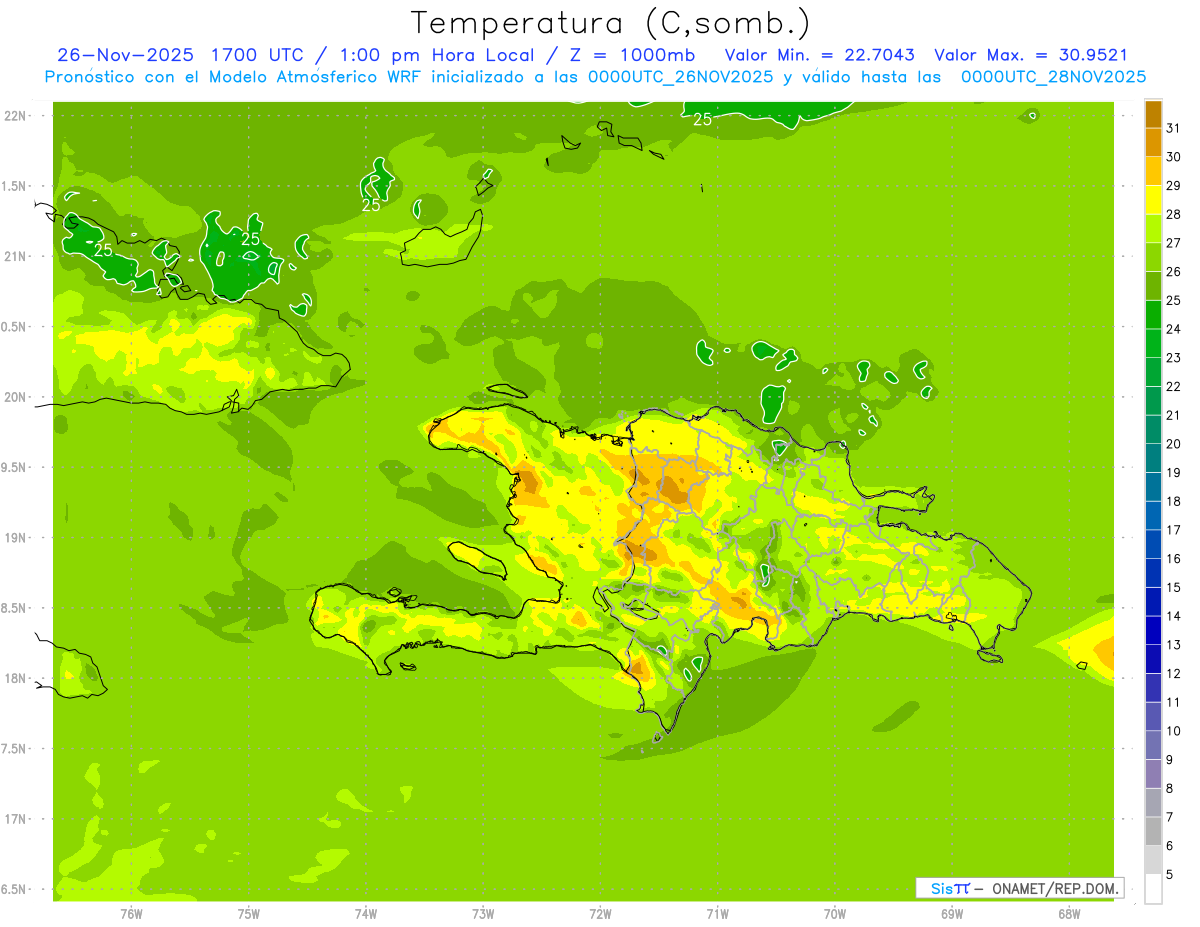Screen dimensions: 1200x927
Task: Click the colorbar label '11'
Action: click(x=1173, y=702)
